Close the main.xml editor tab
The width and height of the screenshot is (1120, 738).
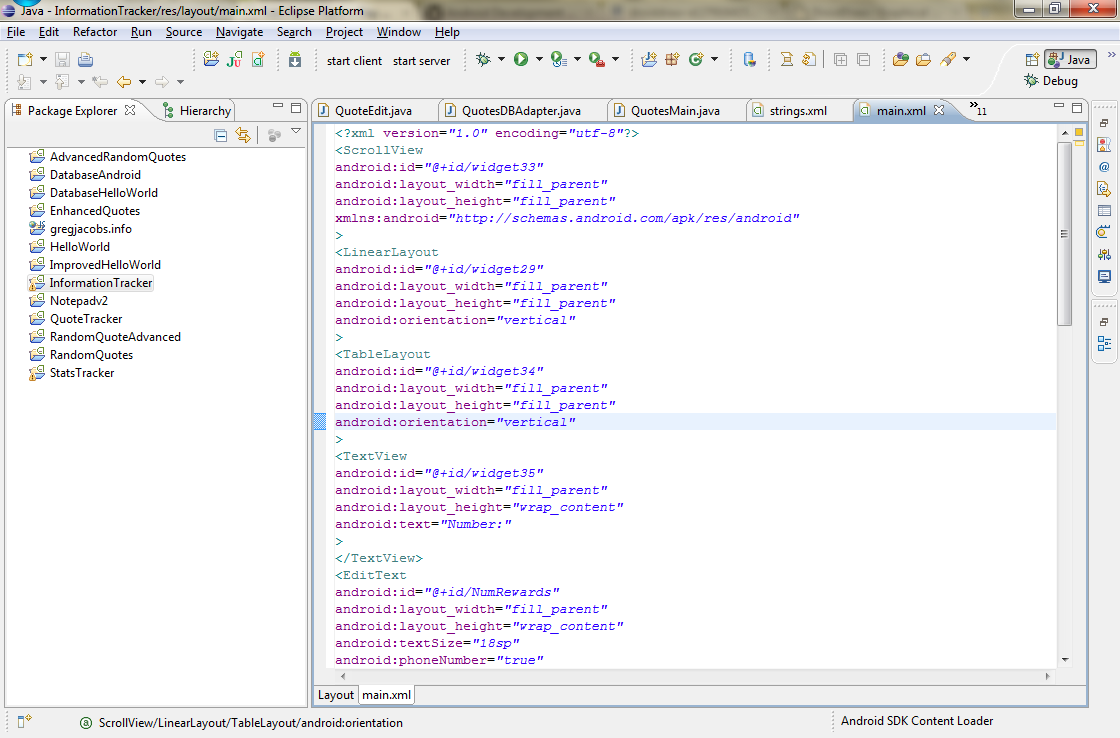(939, 110)
